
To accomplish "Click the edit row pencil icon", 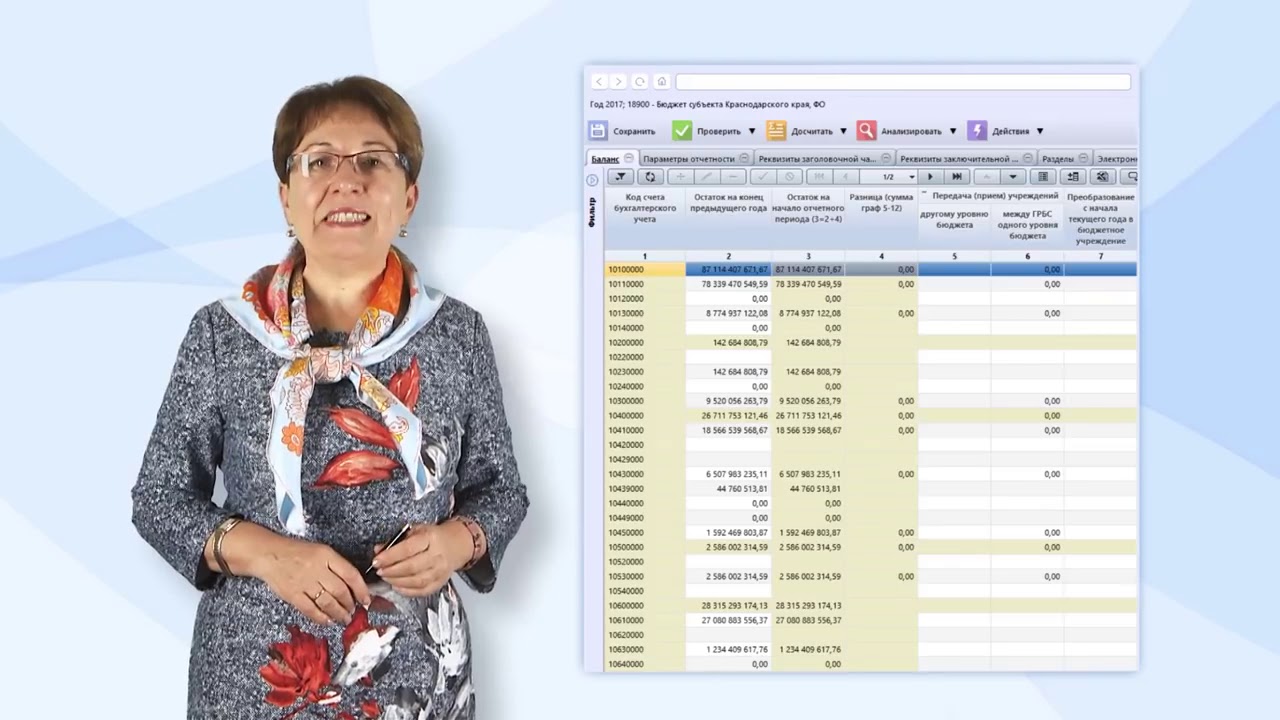I will (x=707, y=177).
